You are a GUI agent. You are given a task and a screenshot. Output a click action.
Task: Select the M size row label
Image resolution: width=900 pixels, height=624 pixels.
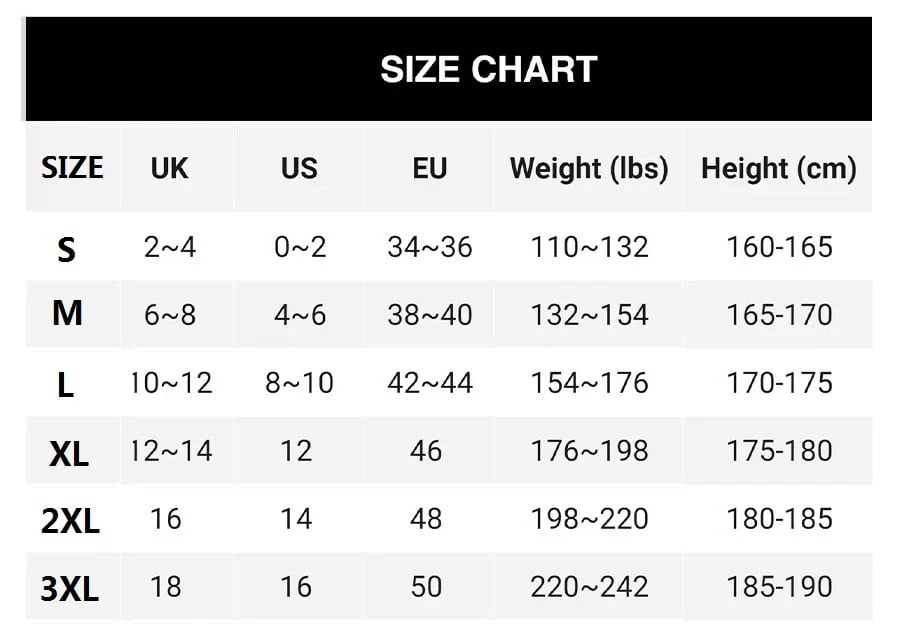point(67,314)
